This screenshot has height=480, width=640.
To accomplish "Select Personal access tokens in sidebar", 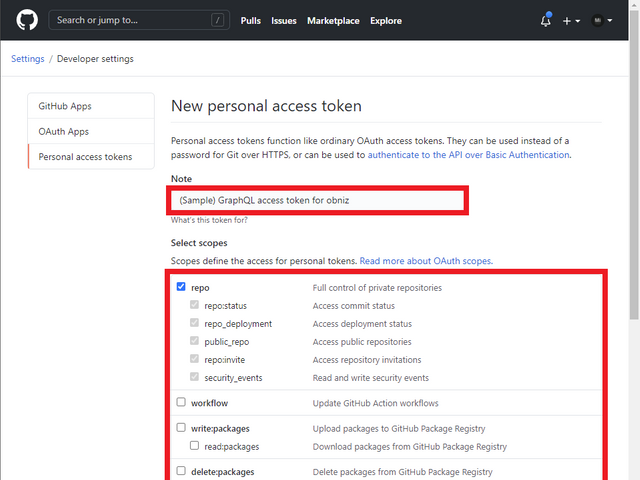I will pyautogui.click(x=91, y=157).
